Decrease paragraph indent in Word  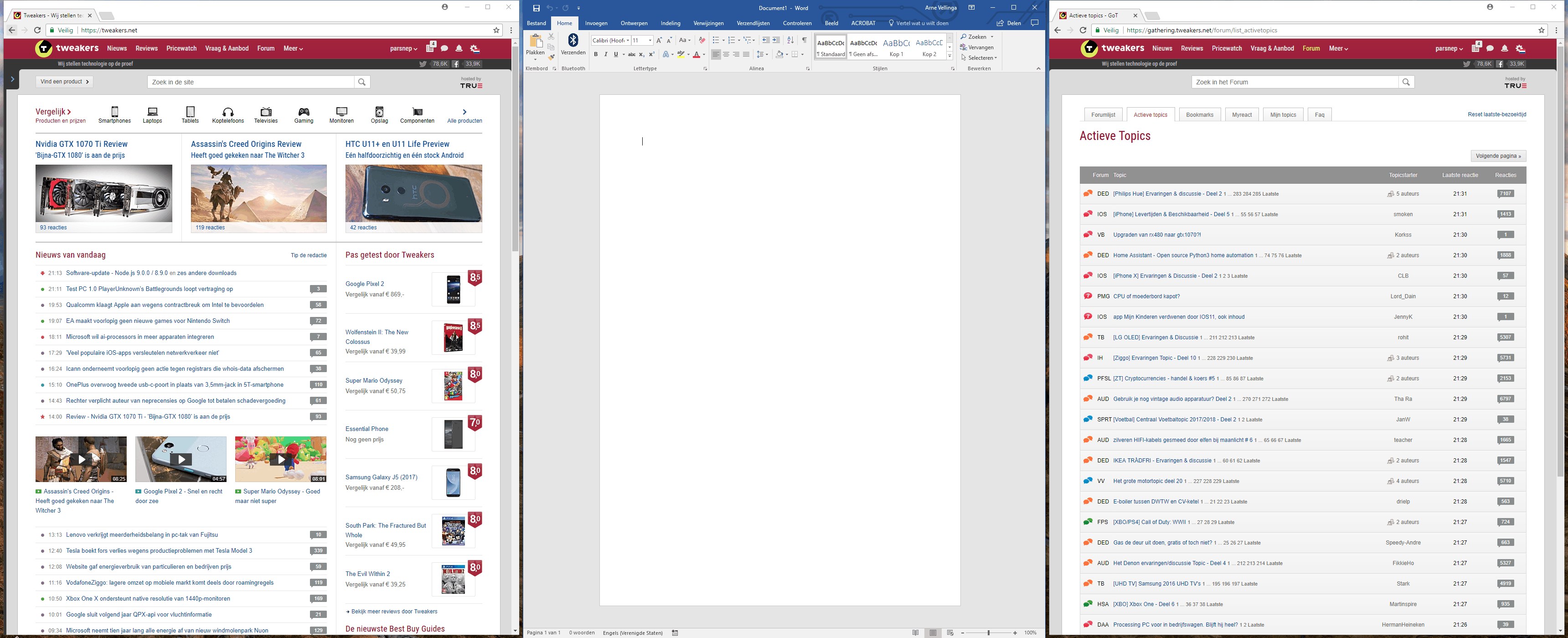point(766,40)
